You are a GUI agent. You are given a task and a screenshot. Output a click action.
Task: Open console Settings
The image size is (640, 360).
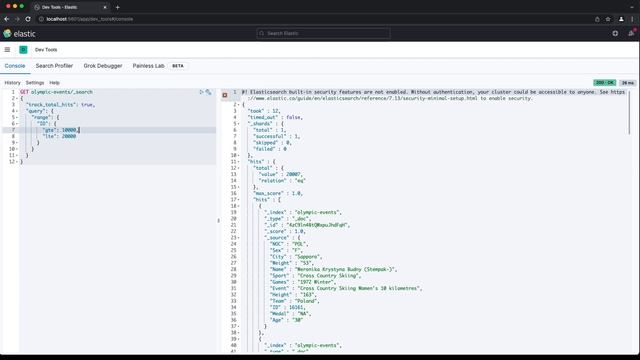click(35, 83)
